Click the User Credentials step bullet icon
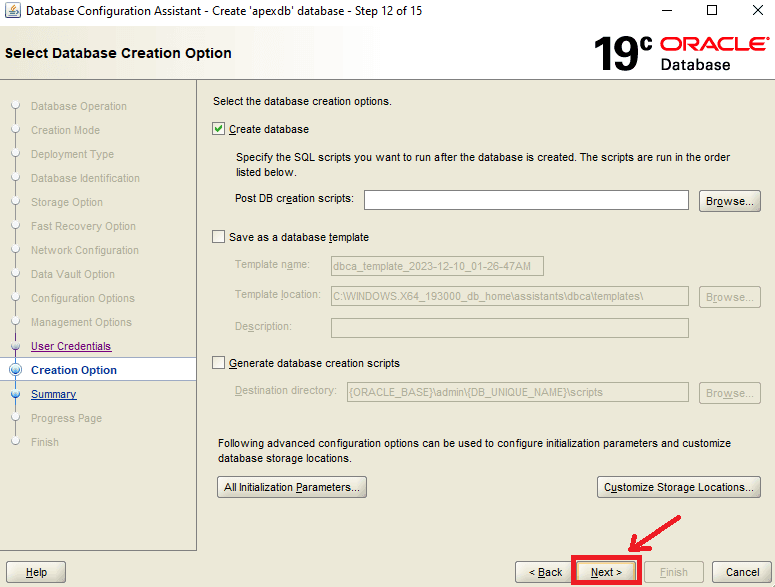 [x=15, y=346]
